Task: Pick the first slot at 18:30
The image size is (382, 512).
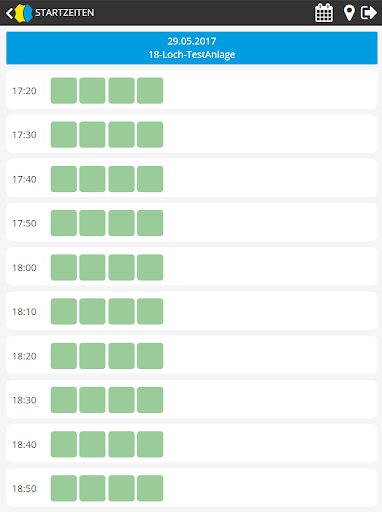Action: pos(64,400)
